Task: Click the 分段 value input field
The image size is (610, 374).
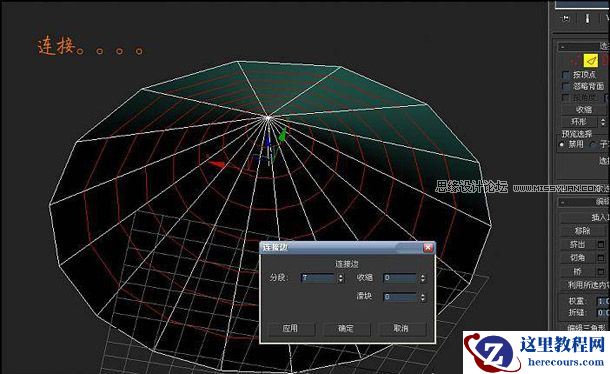Action: pyautogui.click(x=318, y=278)
